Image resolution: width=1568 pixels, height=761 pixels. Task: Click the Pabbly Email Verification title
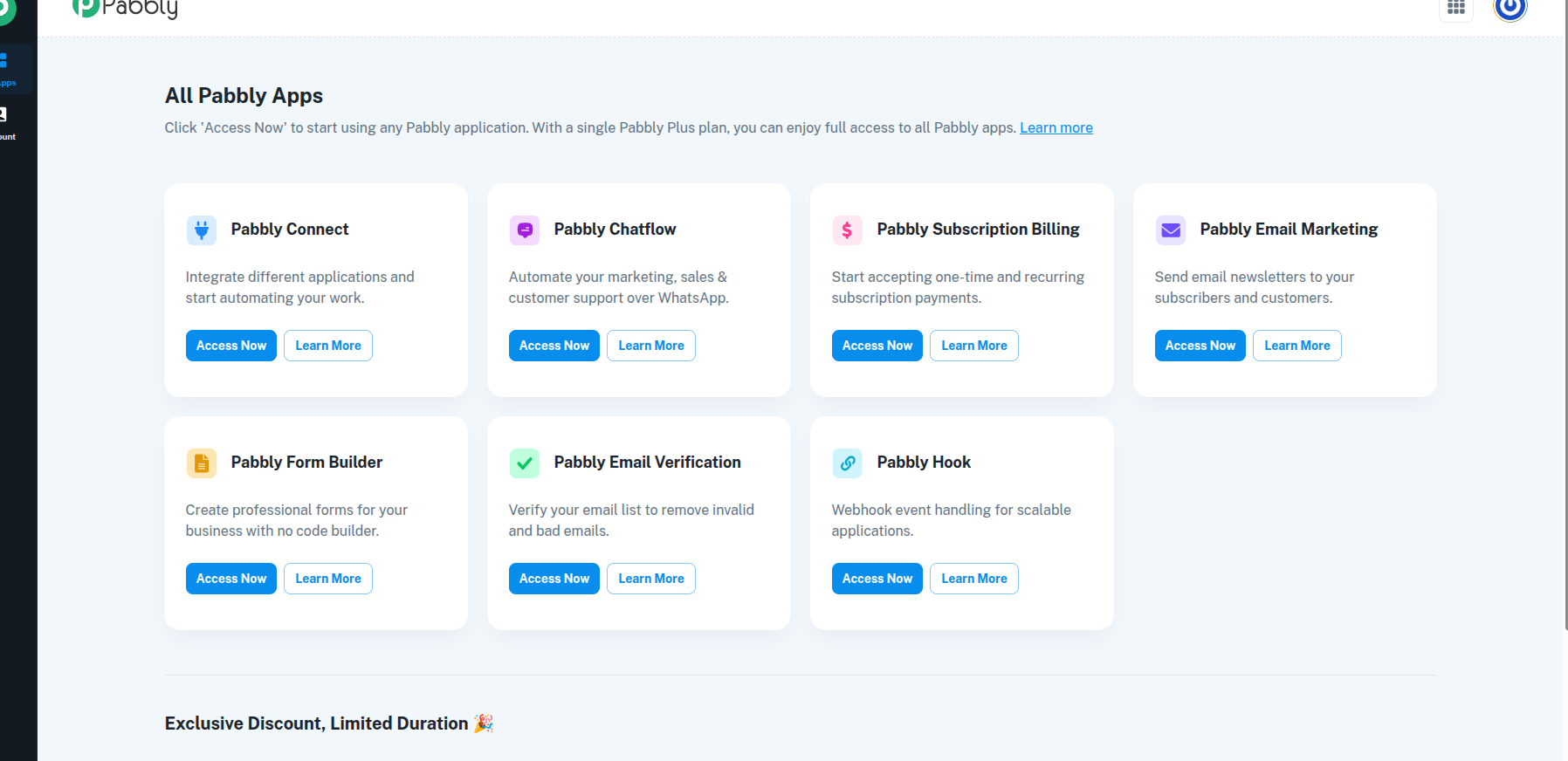click(x=647, y=463)
